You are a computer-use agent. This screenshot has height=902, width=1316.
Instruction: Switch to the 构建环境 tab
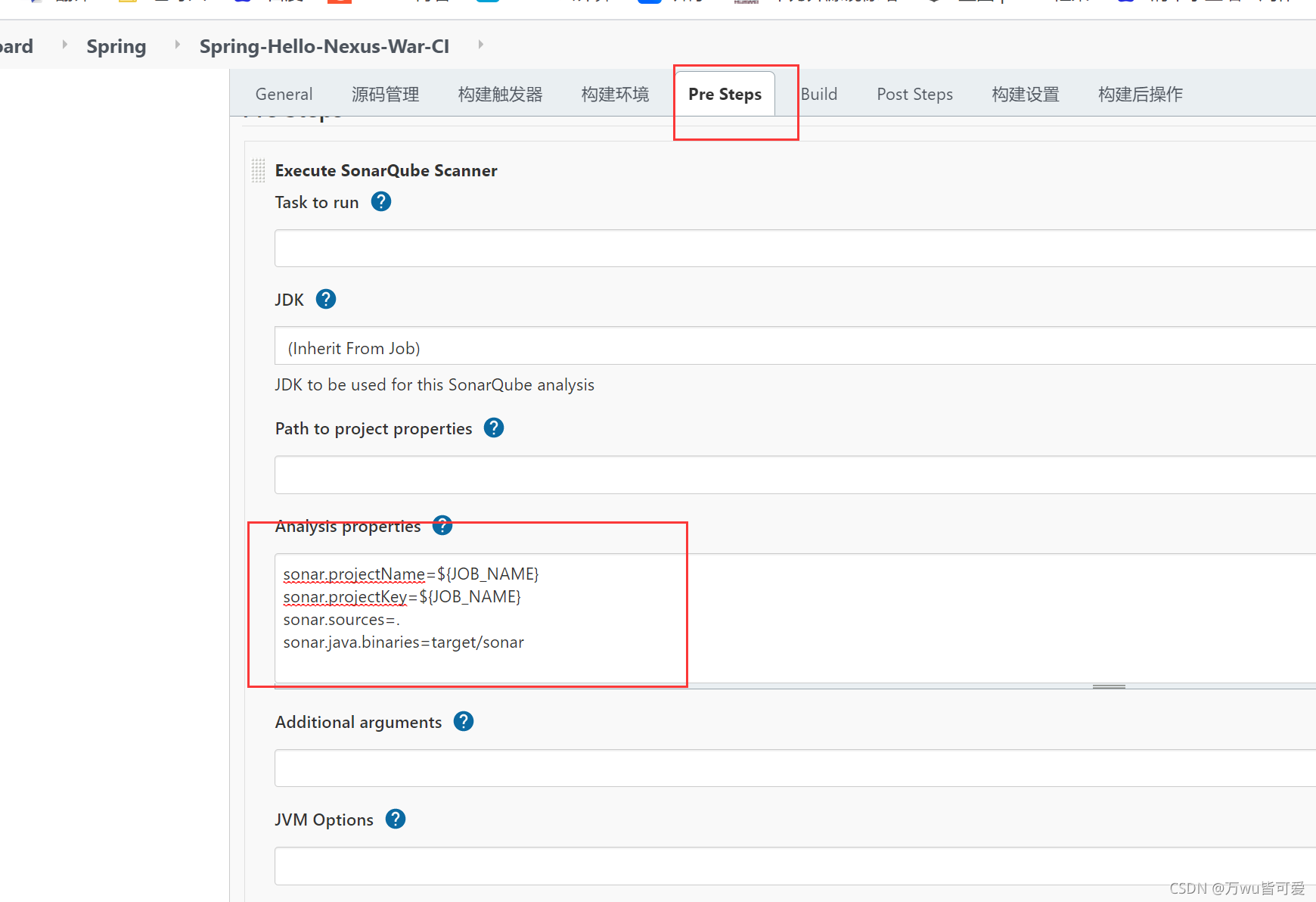pyautogui.click(x=615, y=94)
